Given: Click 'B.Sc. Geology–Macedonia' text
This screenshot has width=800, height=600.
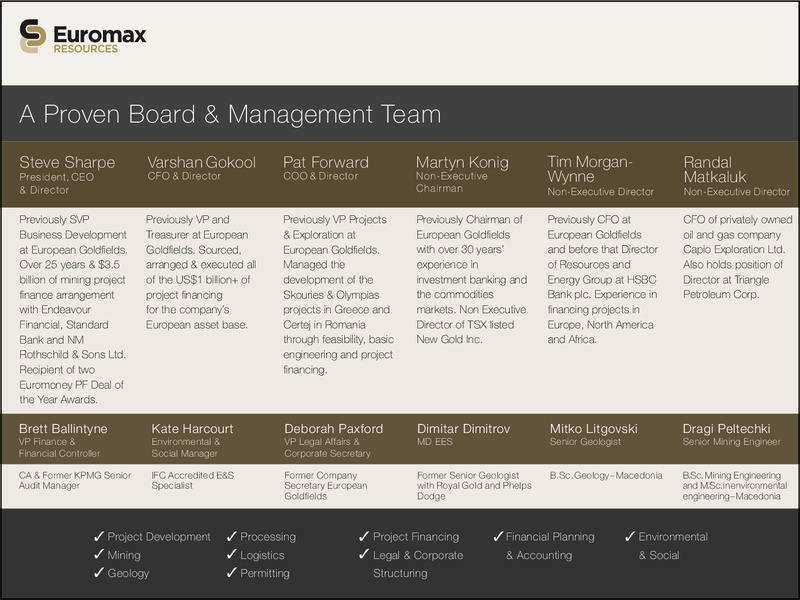Looking at the screenshot, I should click(606, 476).
